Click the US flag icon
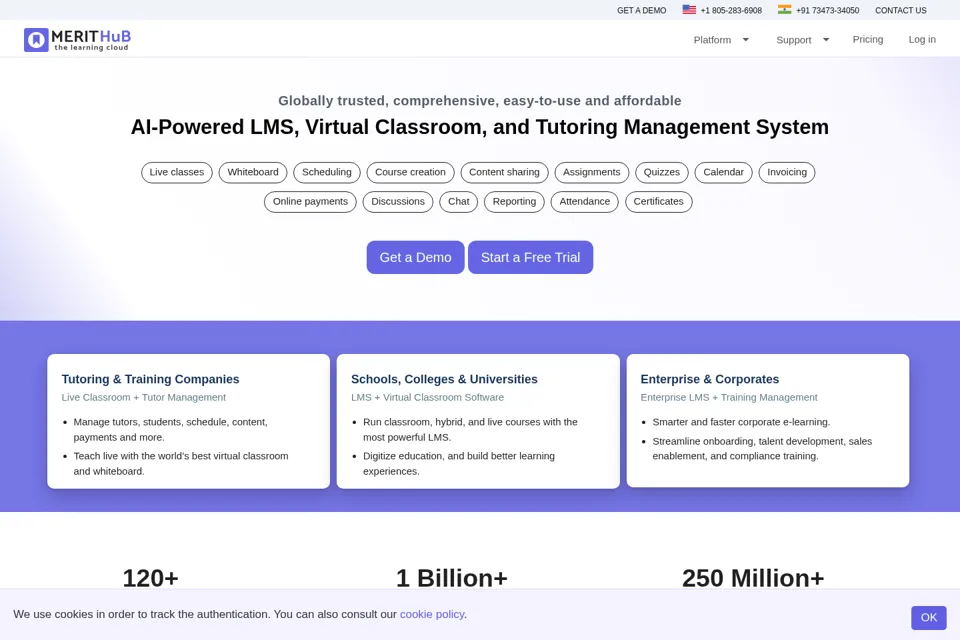960x640 pixels. 689,10
